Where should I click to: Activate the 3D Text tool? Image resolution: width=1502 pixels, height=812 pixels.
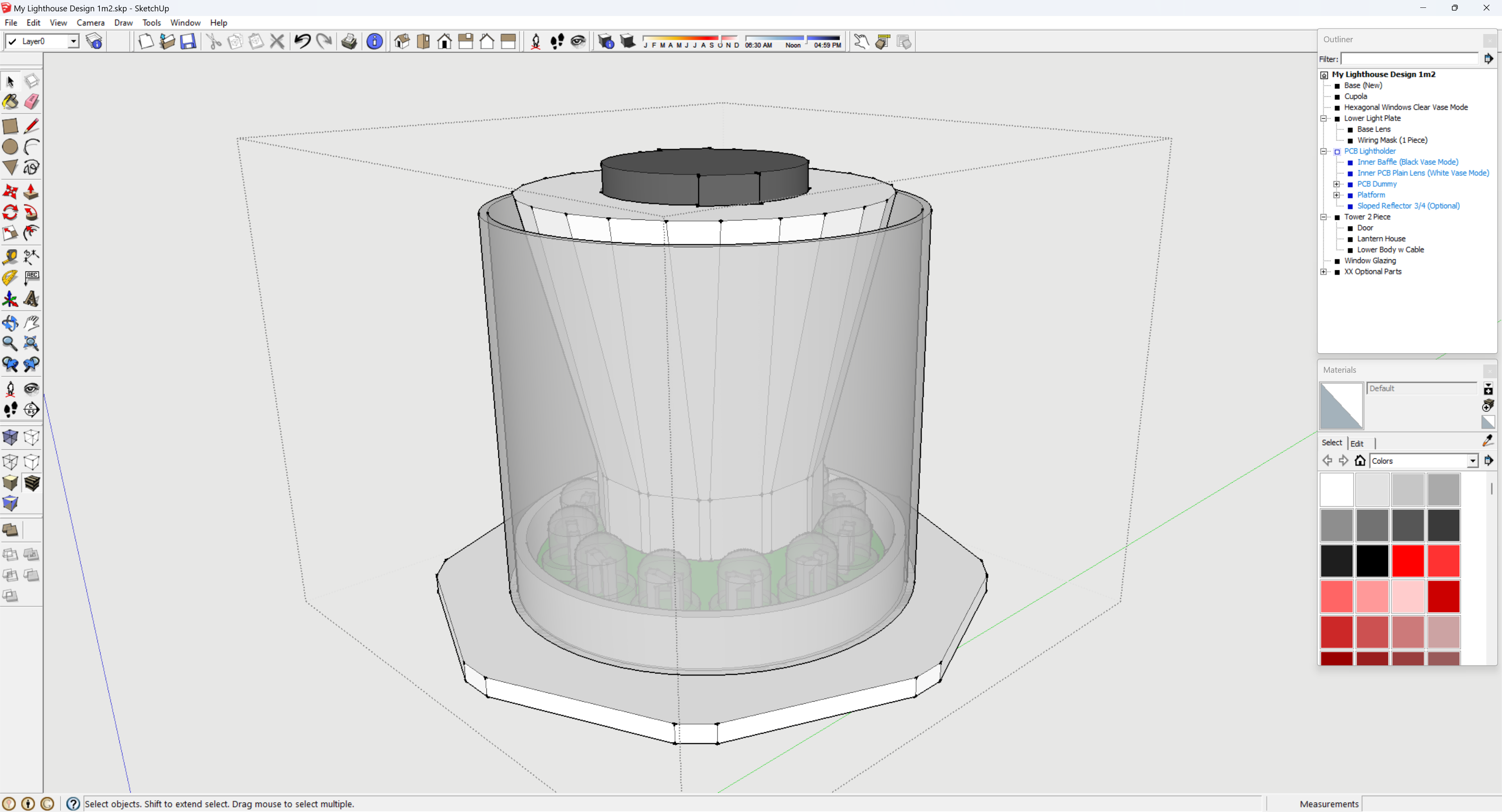pos(31,299)
